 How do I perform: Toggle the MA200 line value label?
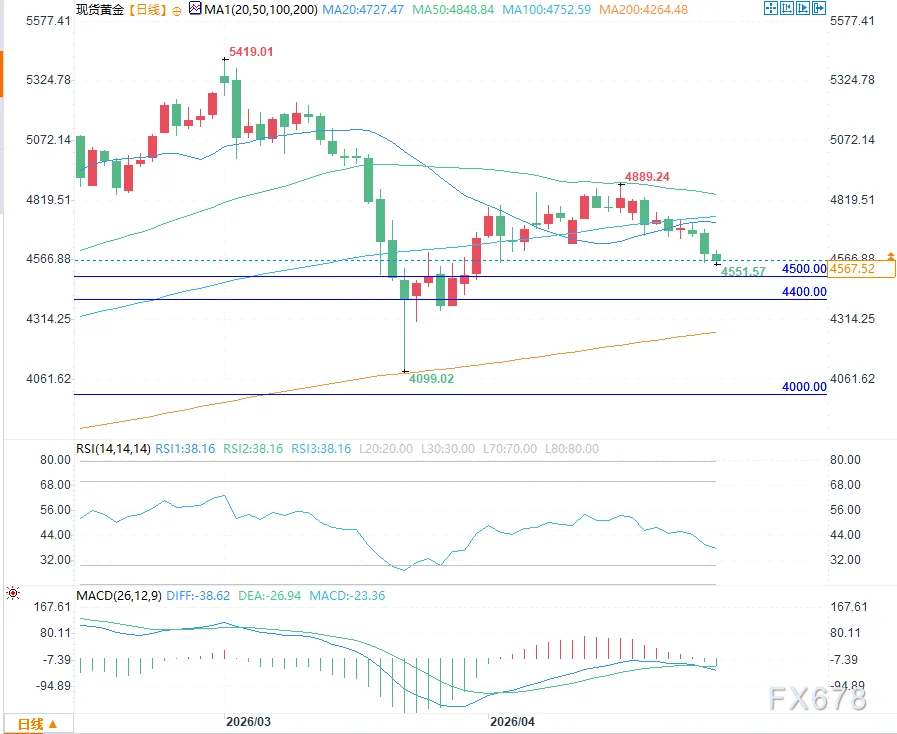pos(644,10)
